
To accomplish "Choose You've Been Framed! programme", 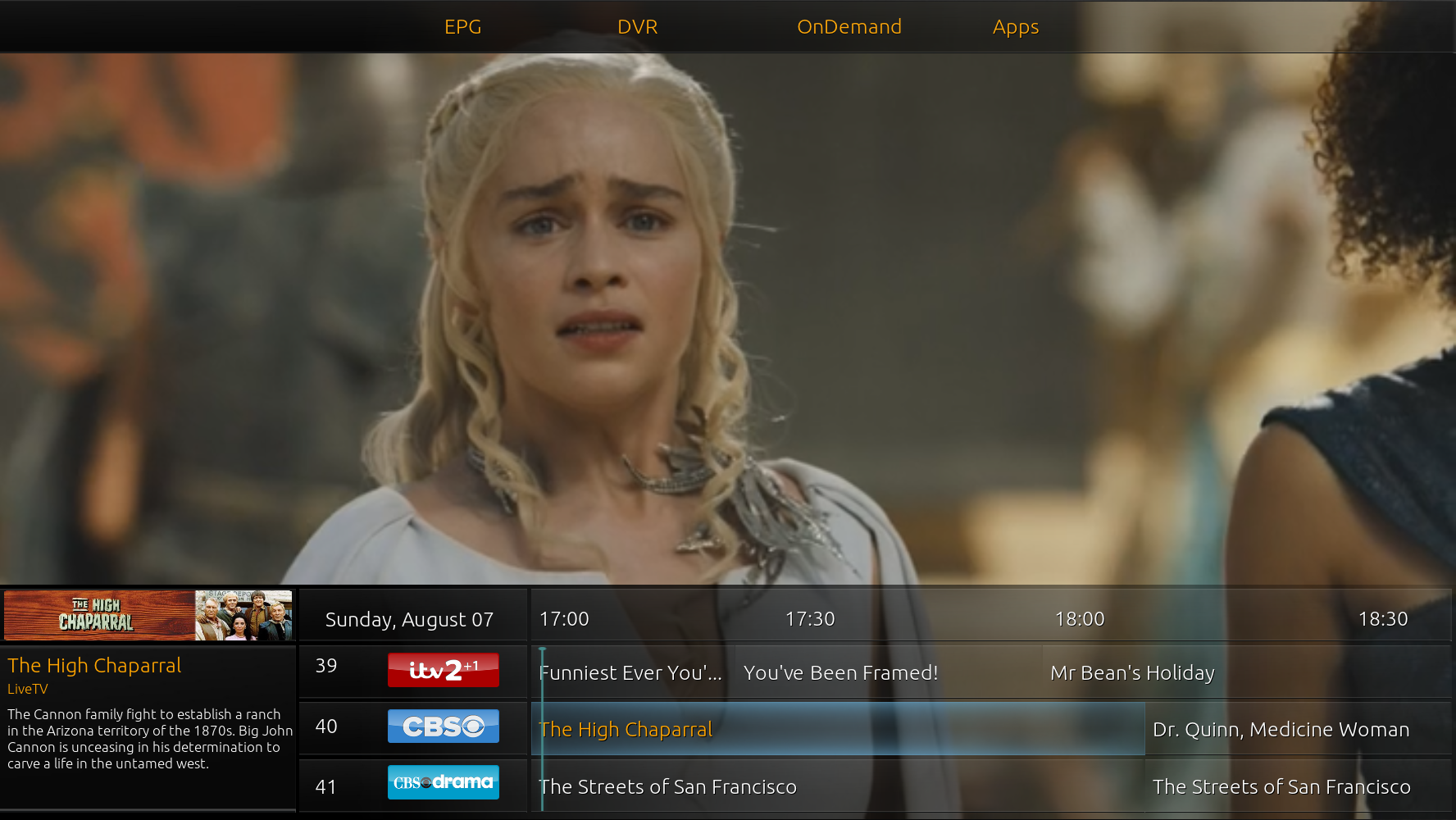I will (888, 672).
